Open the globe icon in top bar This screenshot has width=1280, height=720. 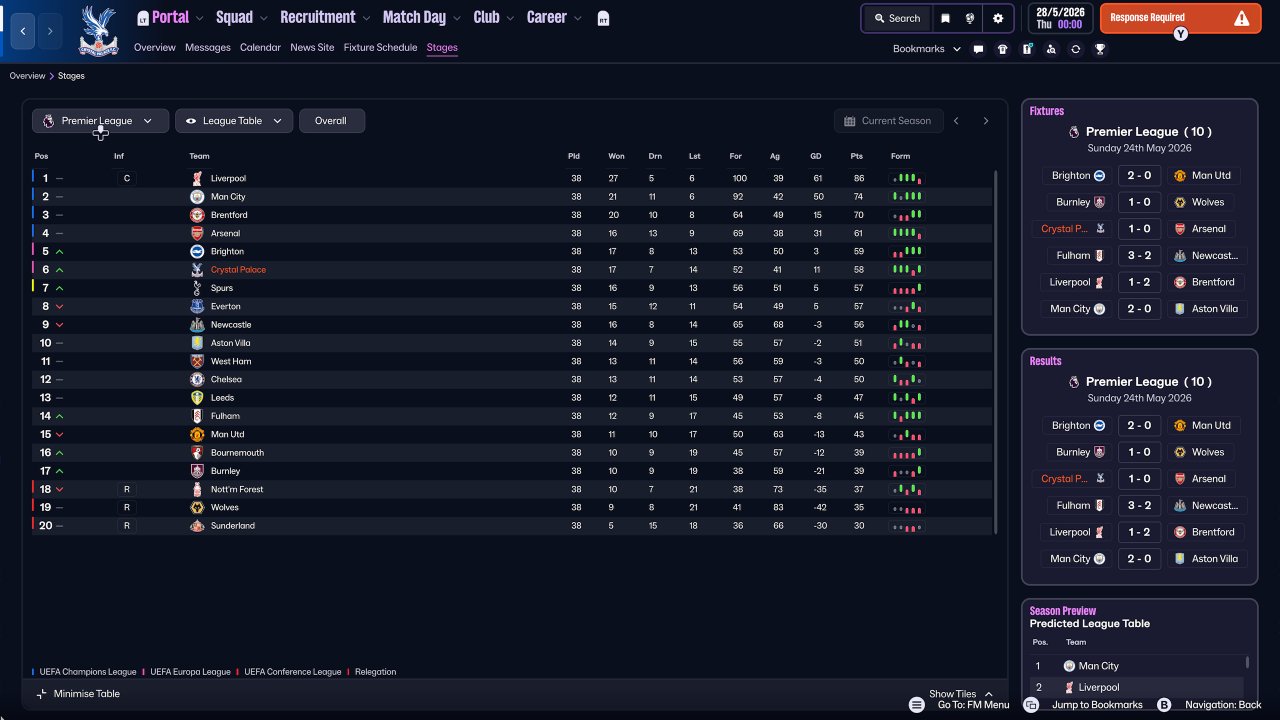point(970,18)
